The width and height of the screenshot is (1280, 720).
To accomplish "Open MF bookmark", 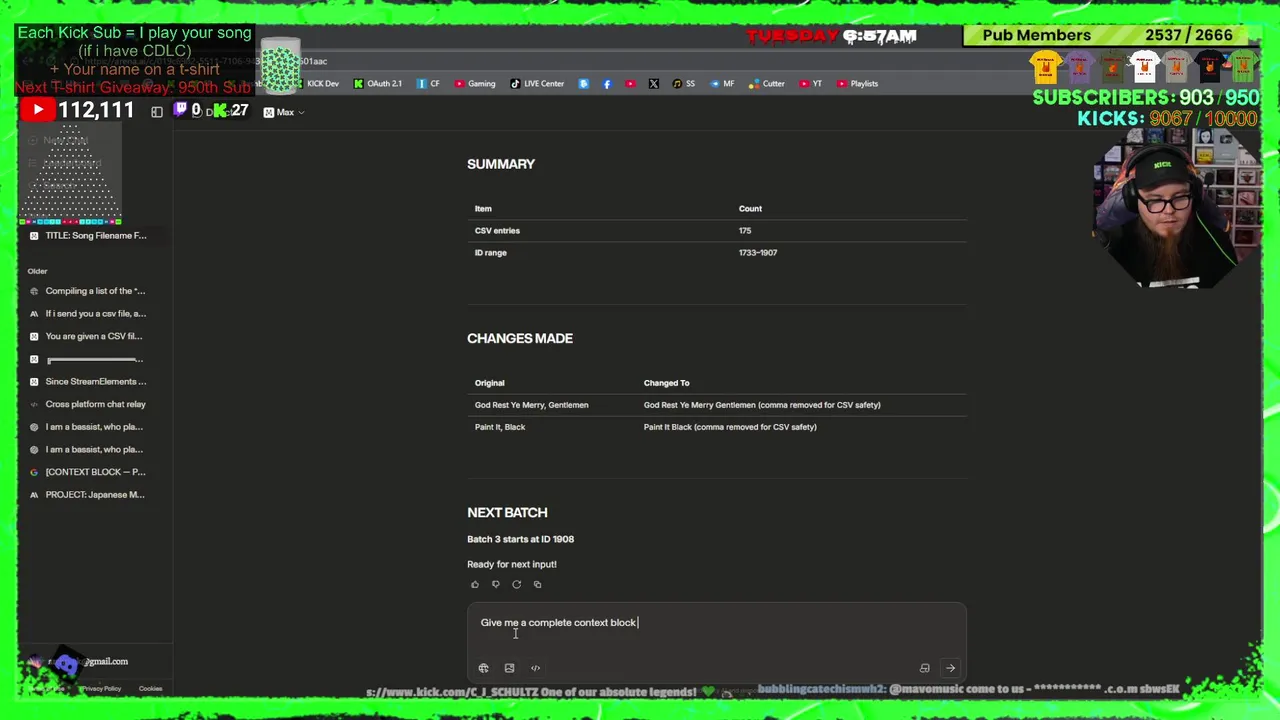I will (722, 84).
